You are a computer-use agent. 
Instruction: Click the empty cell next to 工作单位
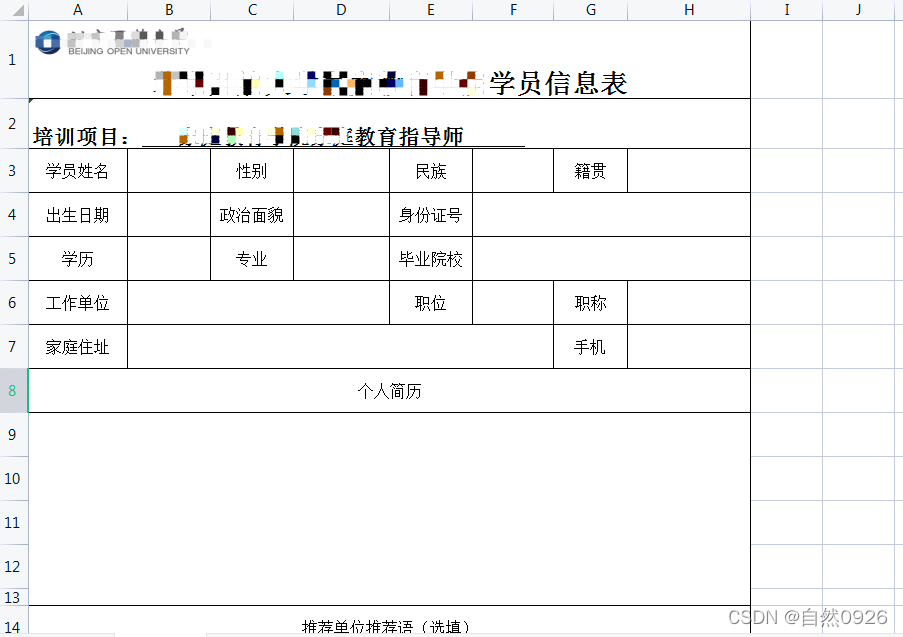click(259, 302)
